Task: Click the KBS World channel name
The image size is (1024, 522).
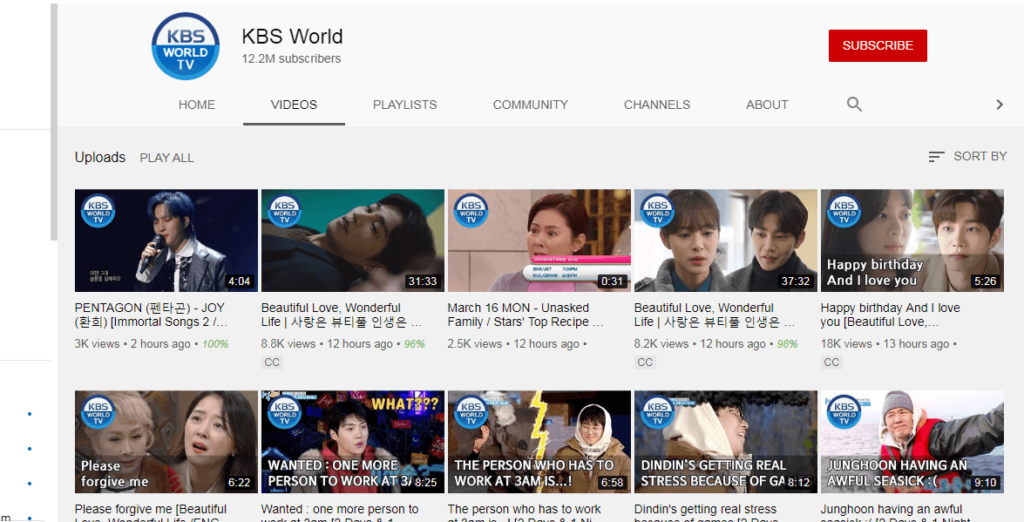Action: (292, 37)
